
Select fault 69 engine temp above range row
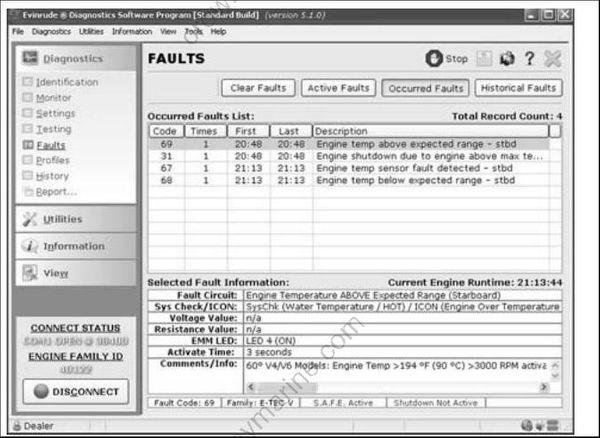click(349, 144)
